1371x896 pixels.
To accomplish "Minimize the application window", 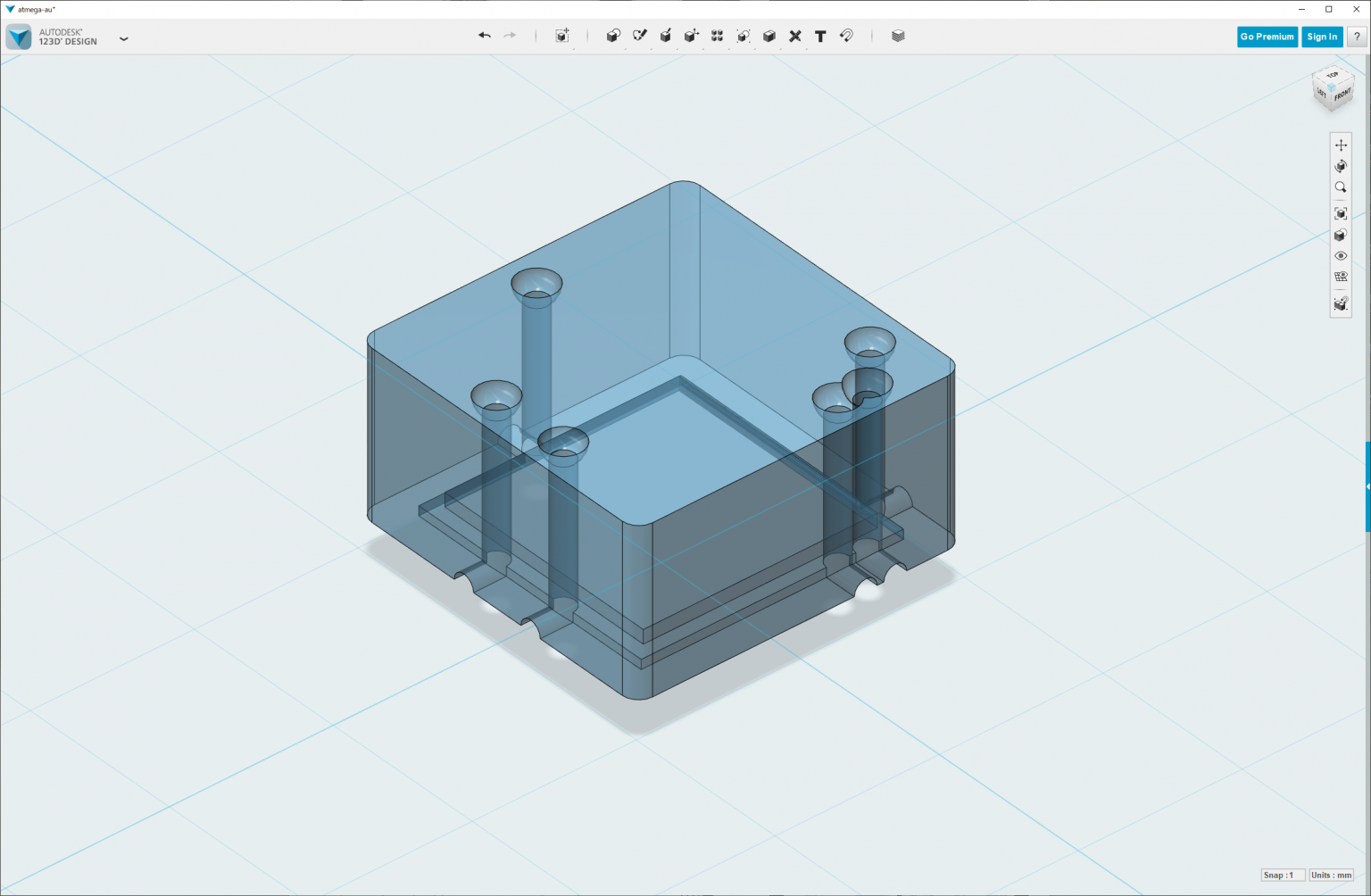I will [x=1301, y=9].
